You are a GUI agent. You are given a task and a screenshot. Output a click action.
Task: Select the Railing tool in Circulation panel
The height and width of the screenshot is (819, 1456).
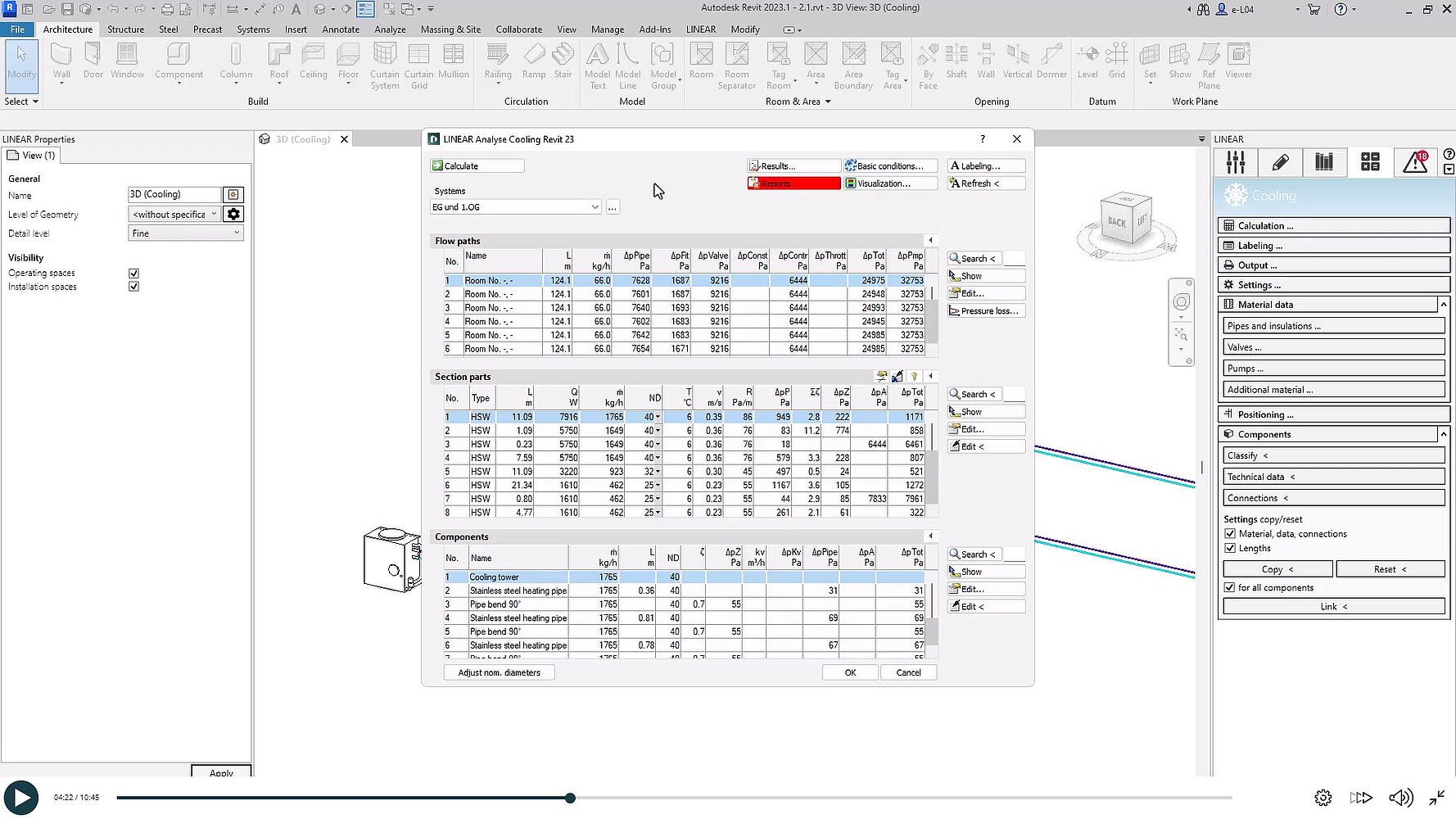tap(497, 61)
